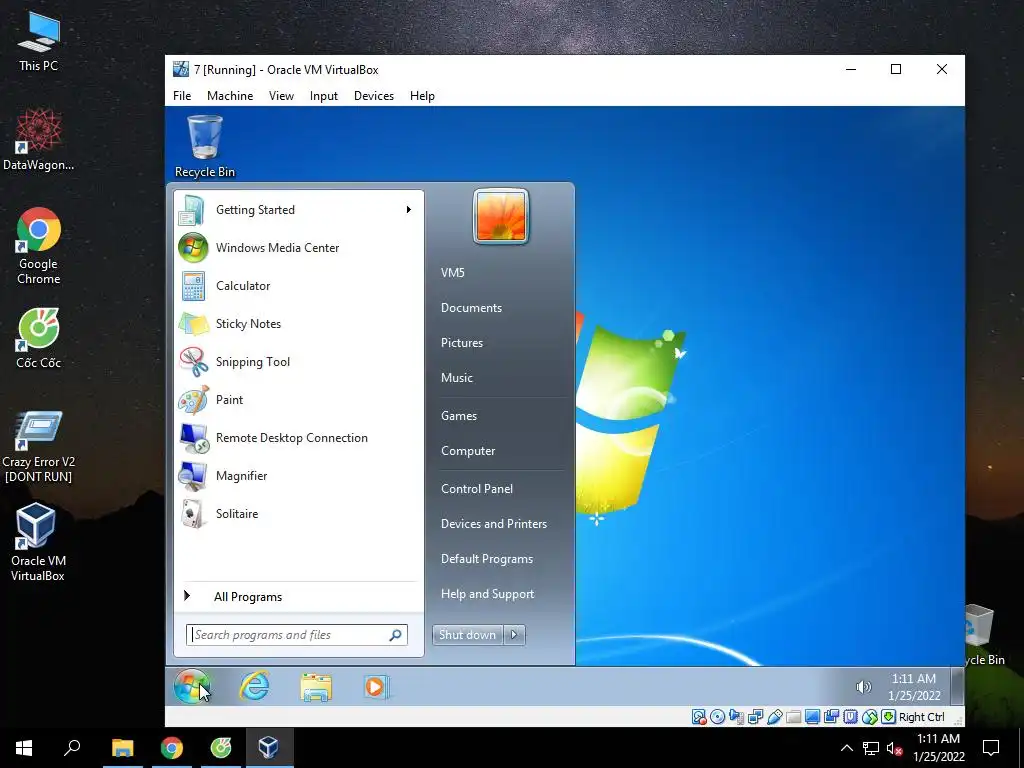Open Devices and Printers from the Start menu
The height and width of the screenshot is (768, 1024).
tap(494, 524)
